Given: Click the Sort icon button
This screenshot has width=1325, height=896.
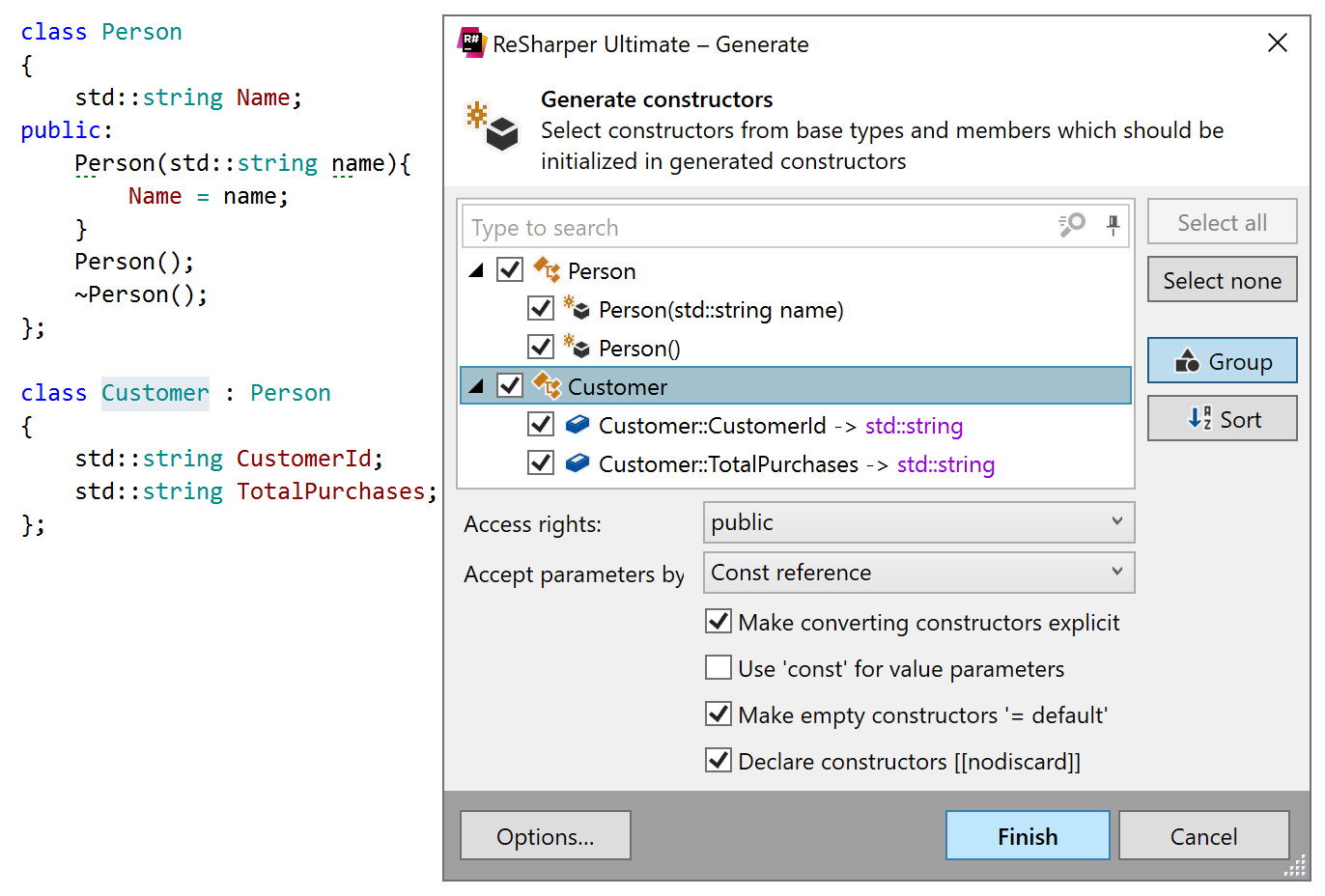Looking at the screenshot, I should point(1198,418).
